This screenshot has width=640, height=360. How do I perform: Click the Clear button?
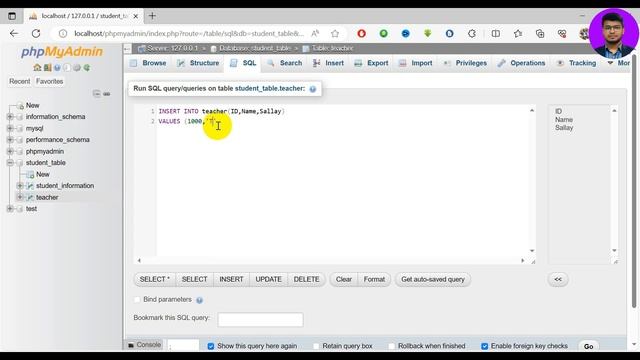344,280
